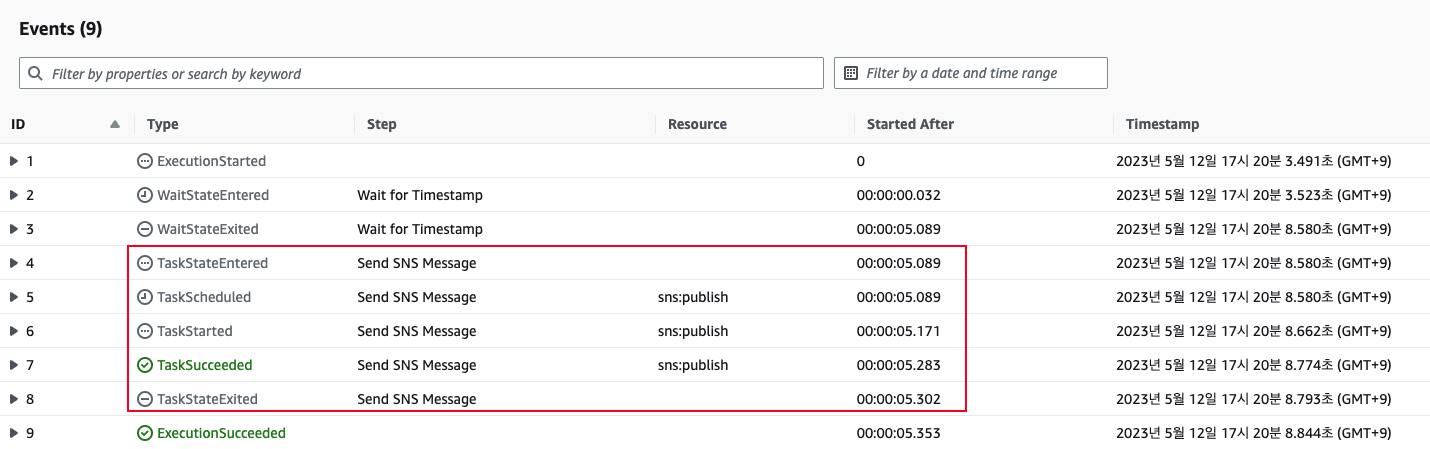Viewport: 1430px width, 449px height.
Task: Click Send SNS Message step in TaskStateExited row
Action: click(416, 399)
